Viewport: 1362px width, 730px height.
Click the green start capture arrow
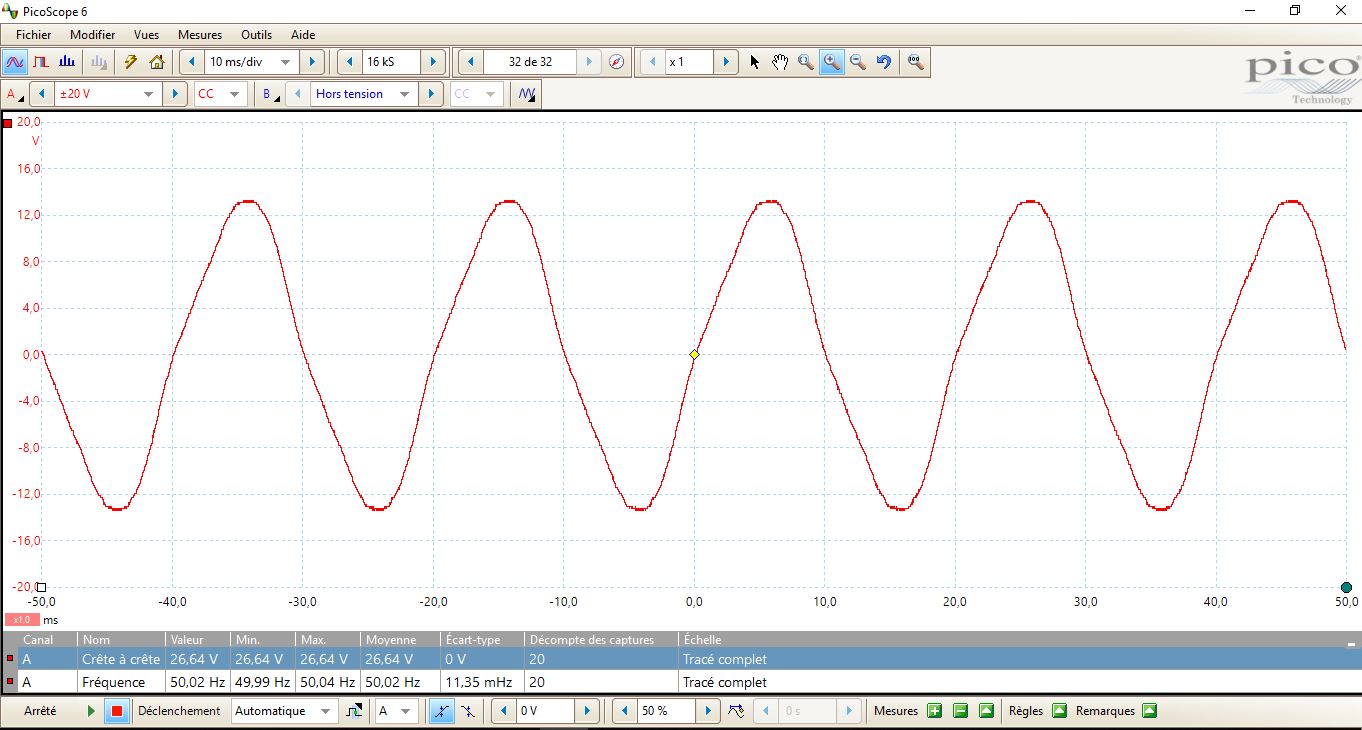[91, 711]
